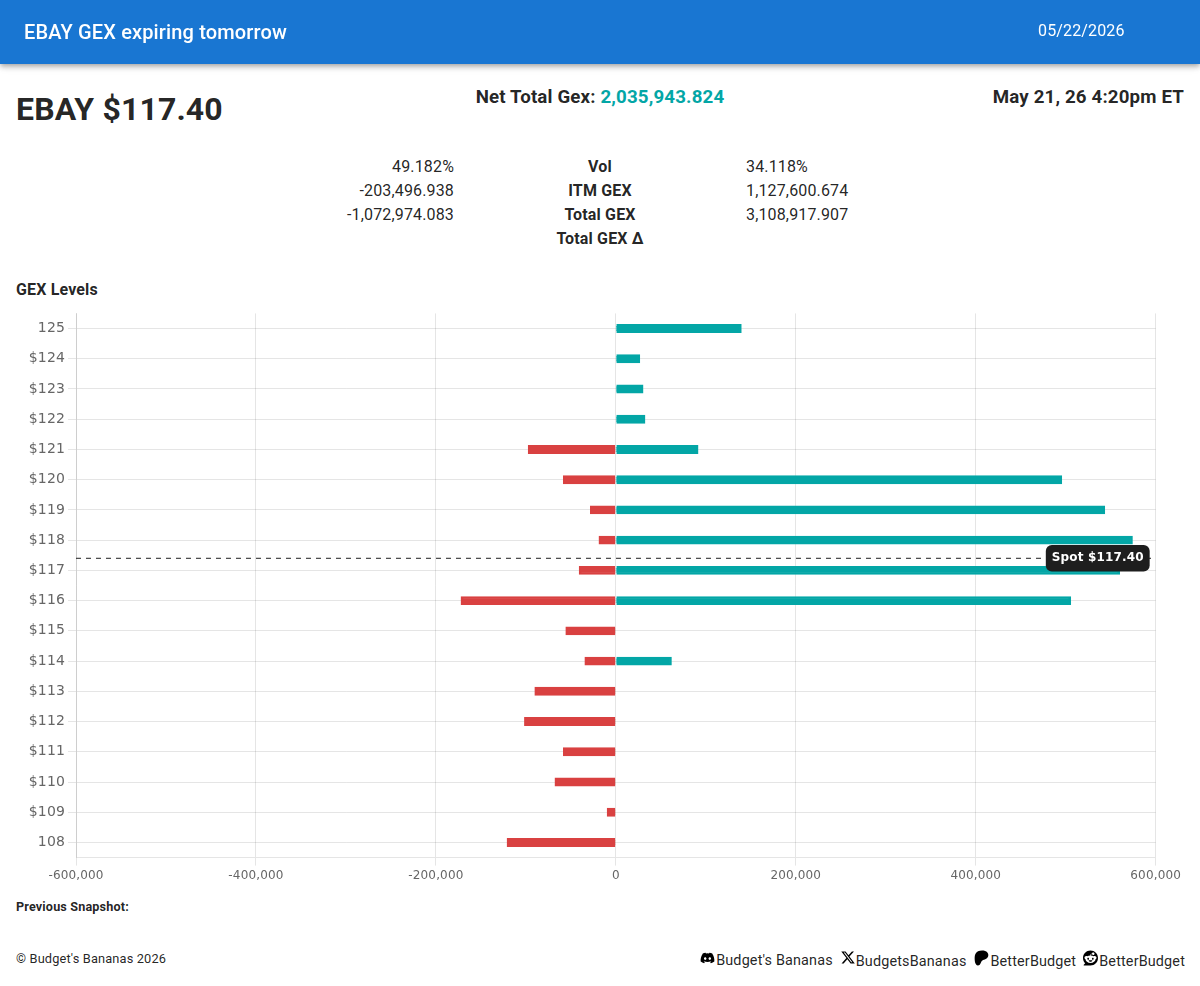Click the red bar at 108 strike

(561, 843)
